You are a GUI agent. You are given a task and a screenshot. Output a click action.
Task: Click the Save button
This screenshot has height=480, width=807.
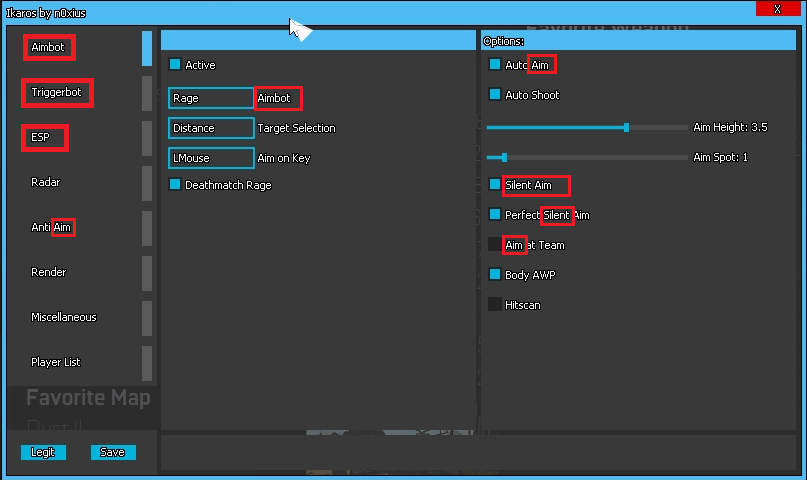pos(113,452)
